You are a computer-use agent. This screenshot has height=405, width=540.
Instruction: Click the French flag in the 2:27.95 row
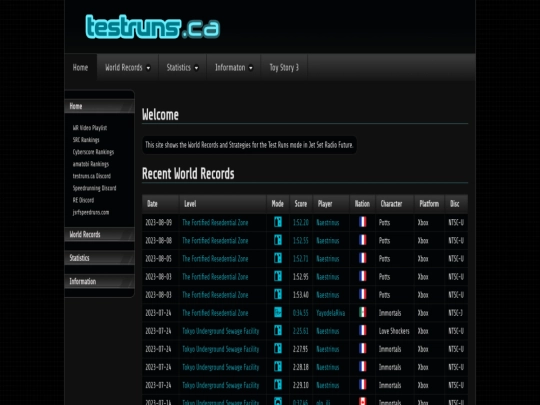coord(362,349)
